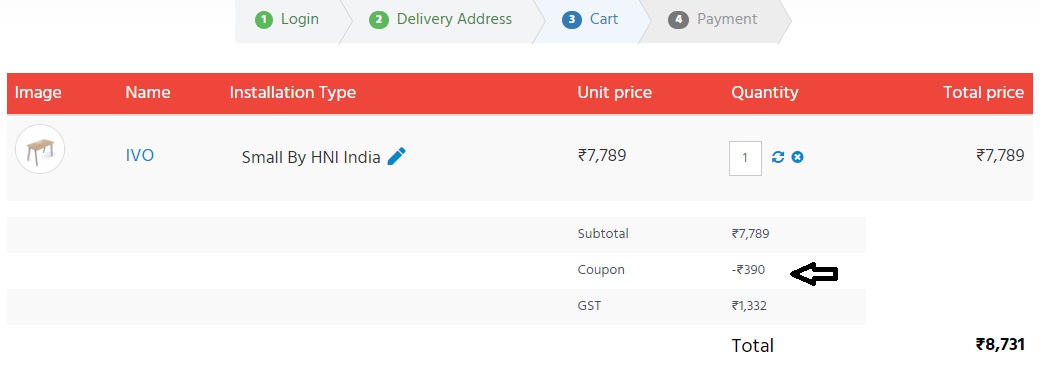This screenshot has width=1040, height=389.
Task: Click the quantity input field
Action: click(745, 158)
